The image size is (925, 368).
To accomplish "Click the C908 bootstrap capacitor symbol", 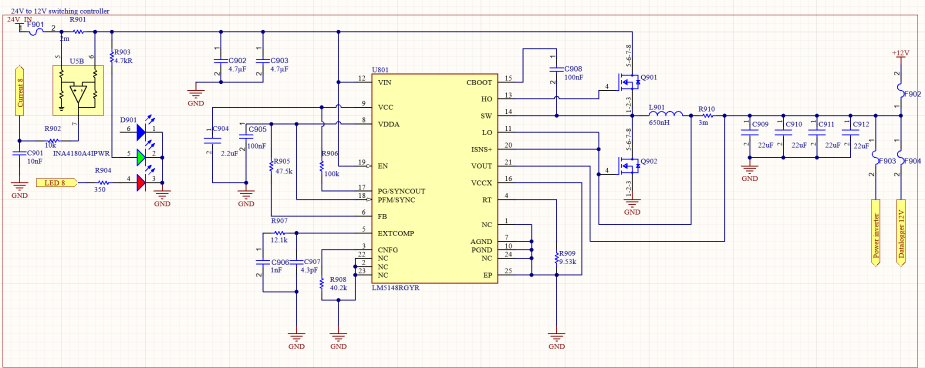I will pyautogui.click(x=556, y=70).
